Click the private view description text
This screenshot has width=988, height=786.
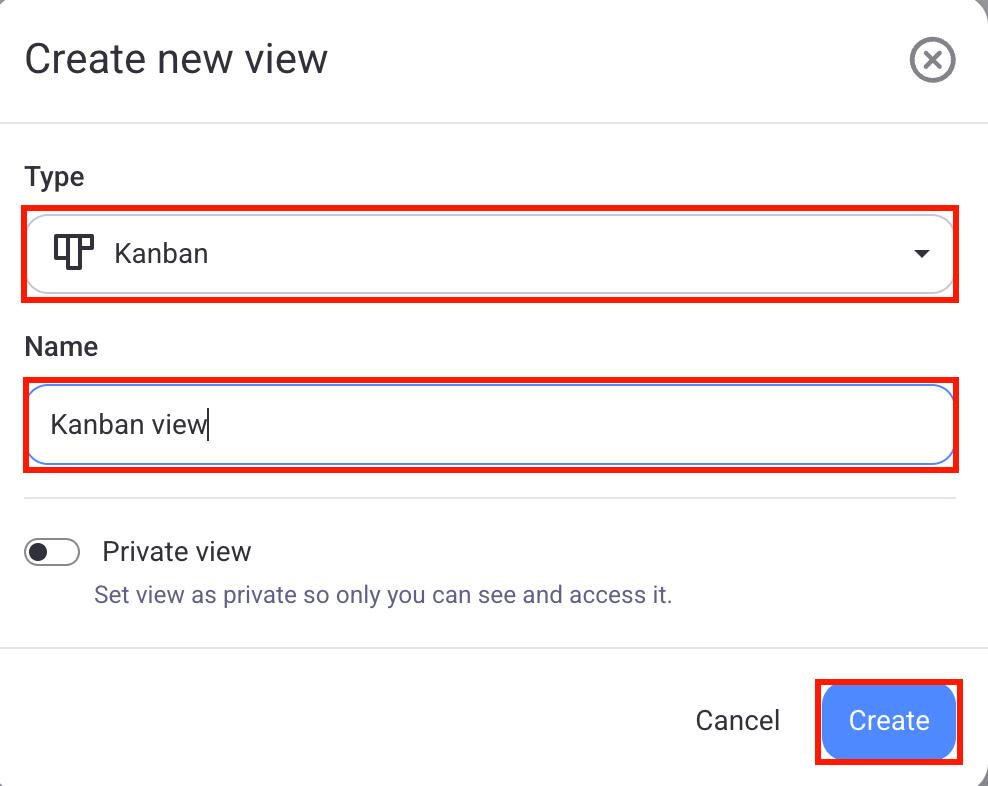click(383, 595)
